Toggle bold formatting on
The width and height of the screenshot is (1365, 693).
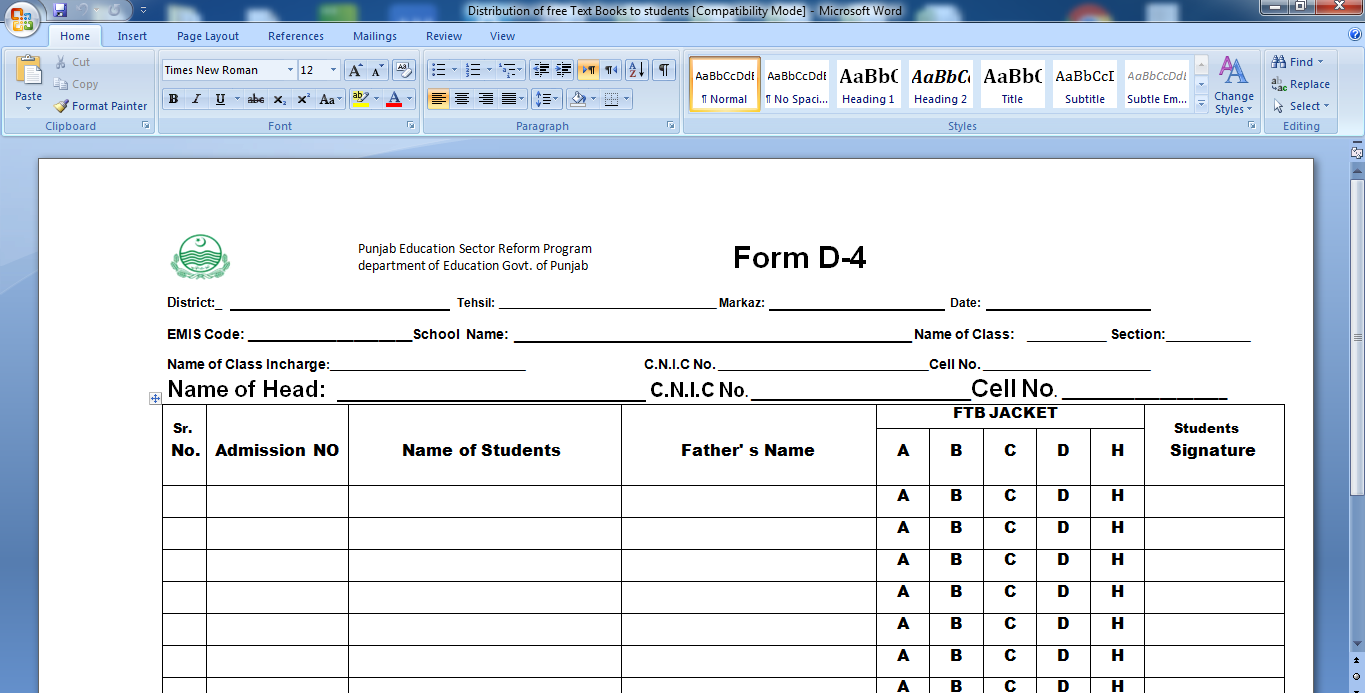(173, 98)
